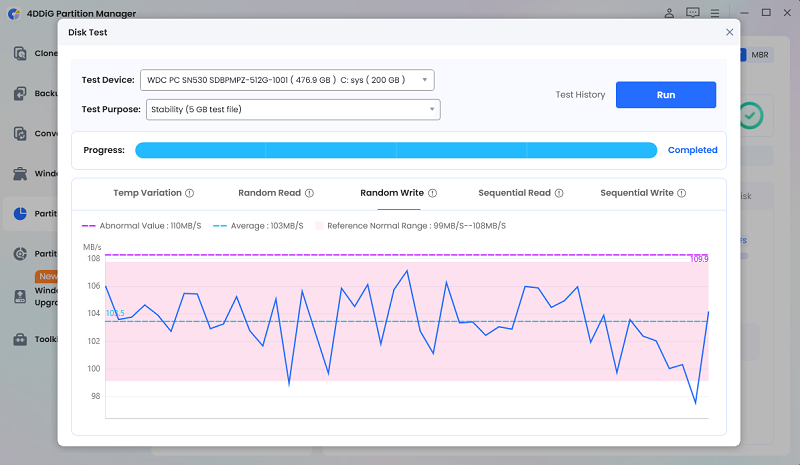Switch to Random Read tab
This screenshot has height=465, width=800.
tap(269, 193)
